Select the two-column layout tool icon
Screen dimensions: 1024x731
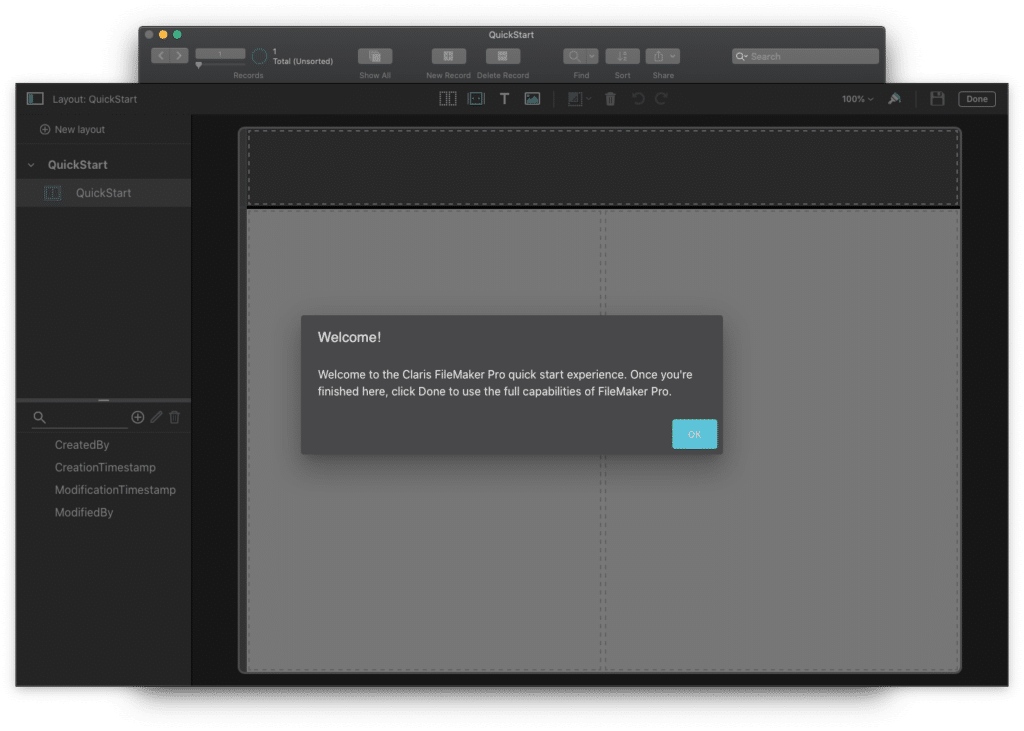coord(447,99)
